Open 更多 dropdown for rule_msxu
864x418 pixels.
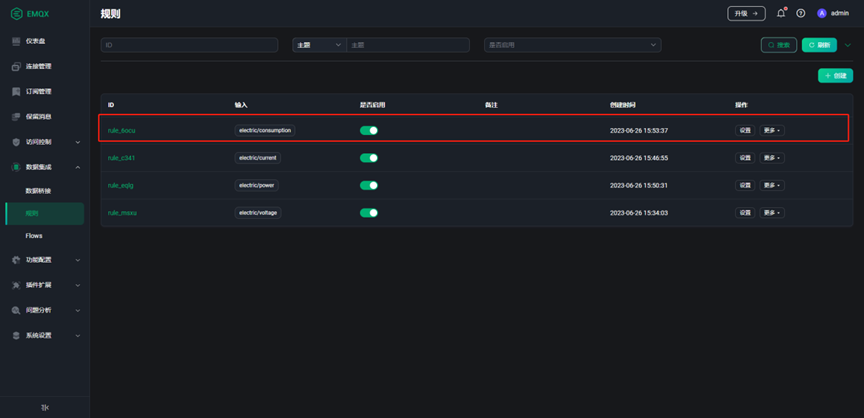point(772,213)
